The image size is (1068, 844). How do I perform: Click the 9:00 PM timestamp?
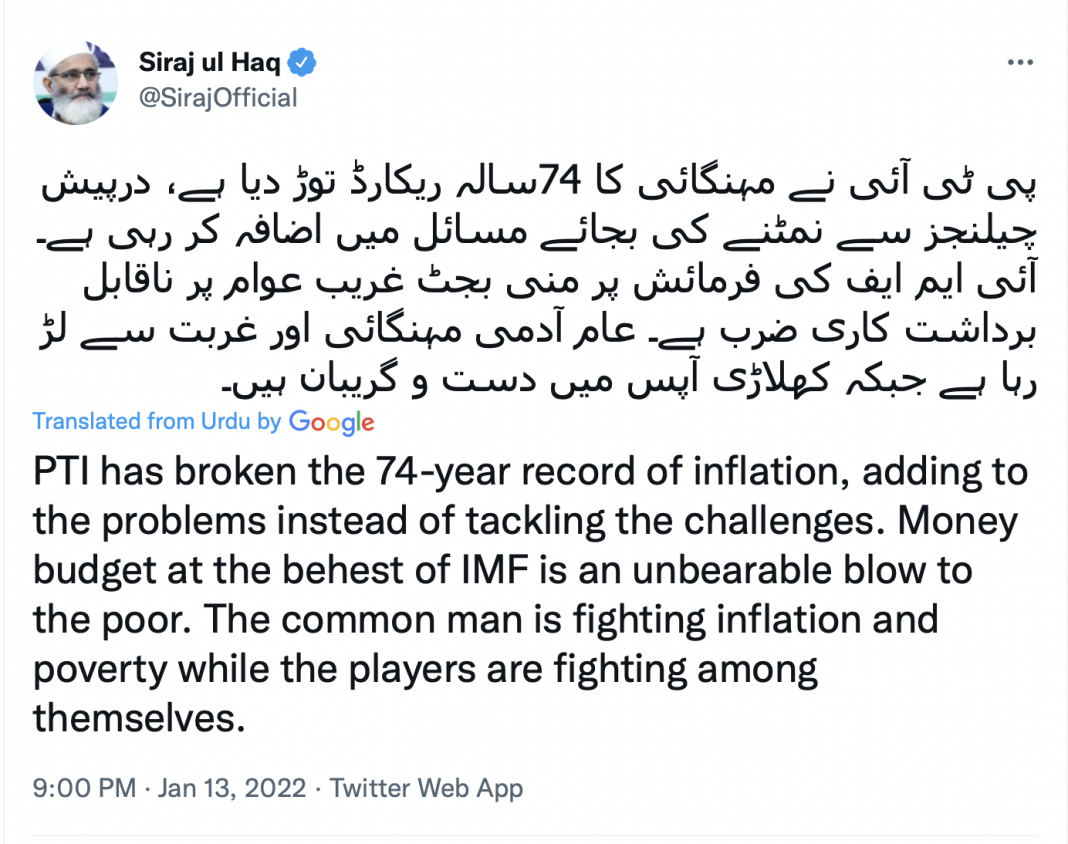pos(84,788)
